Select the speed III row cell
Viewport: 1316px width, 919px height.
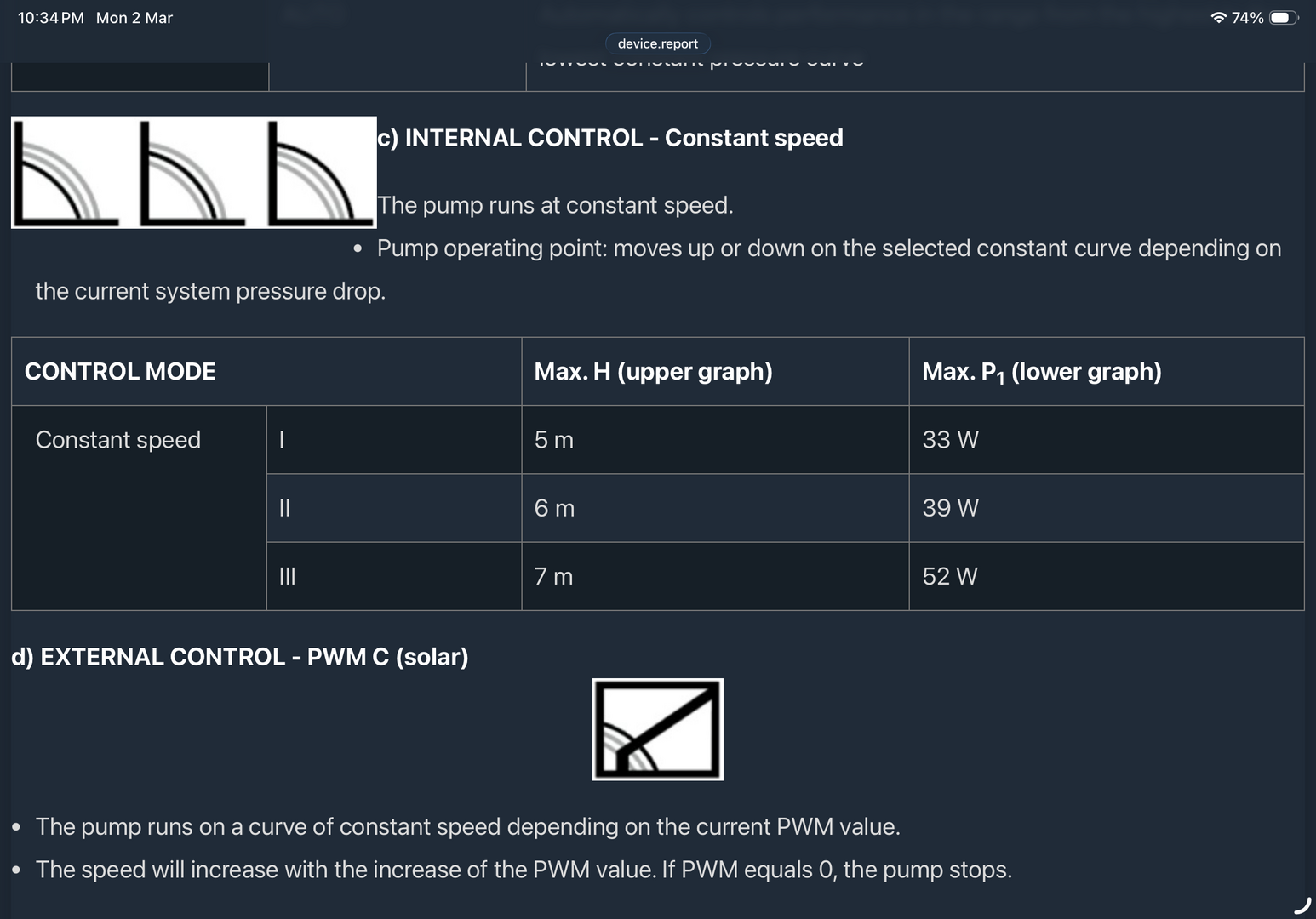tap(288, 576)
